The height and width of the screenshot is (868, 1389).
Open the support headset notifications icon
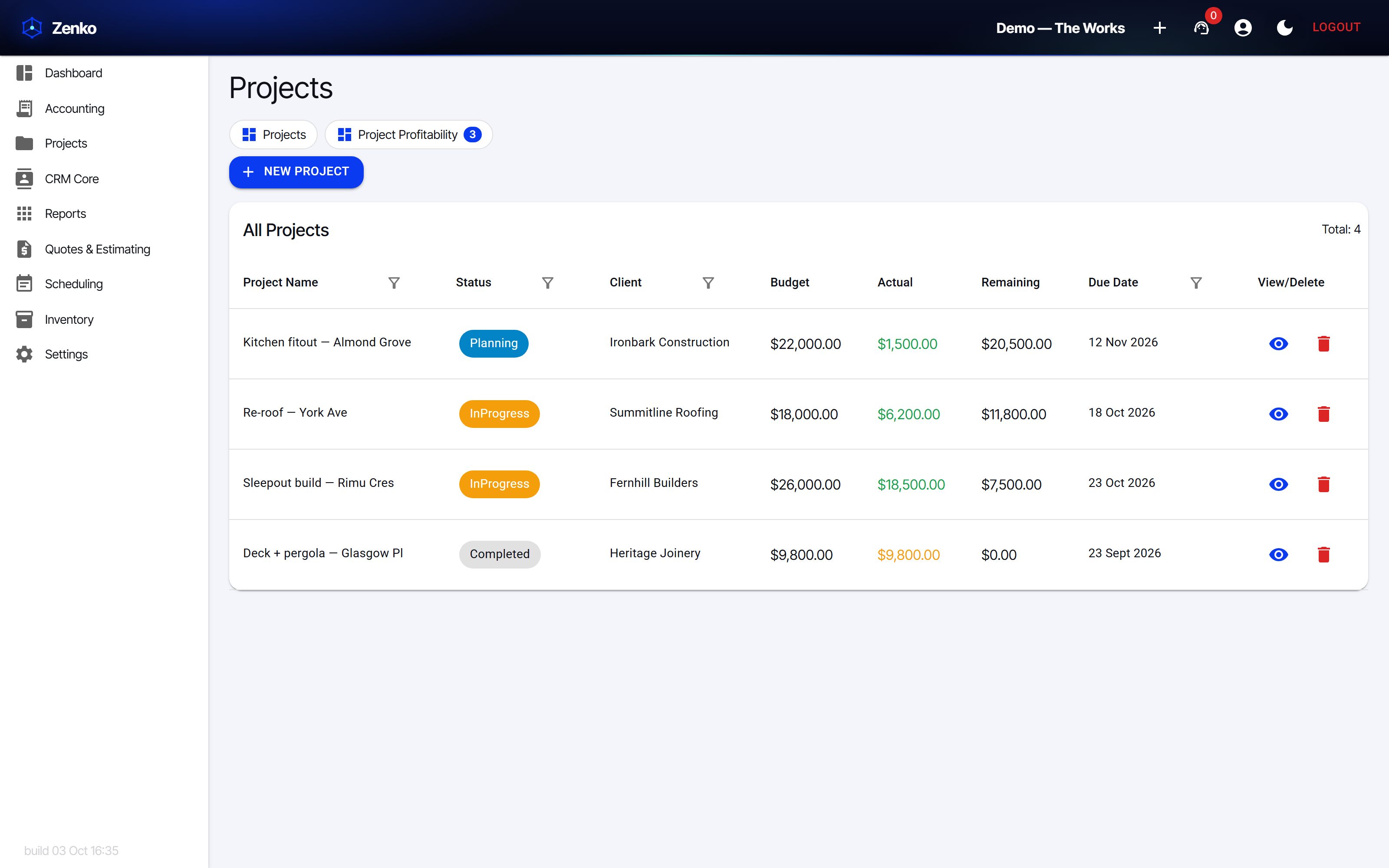point(1201,27)
